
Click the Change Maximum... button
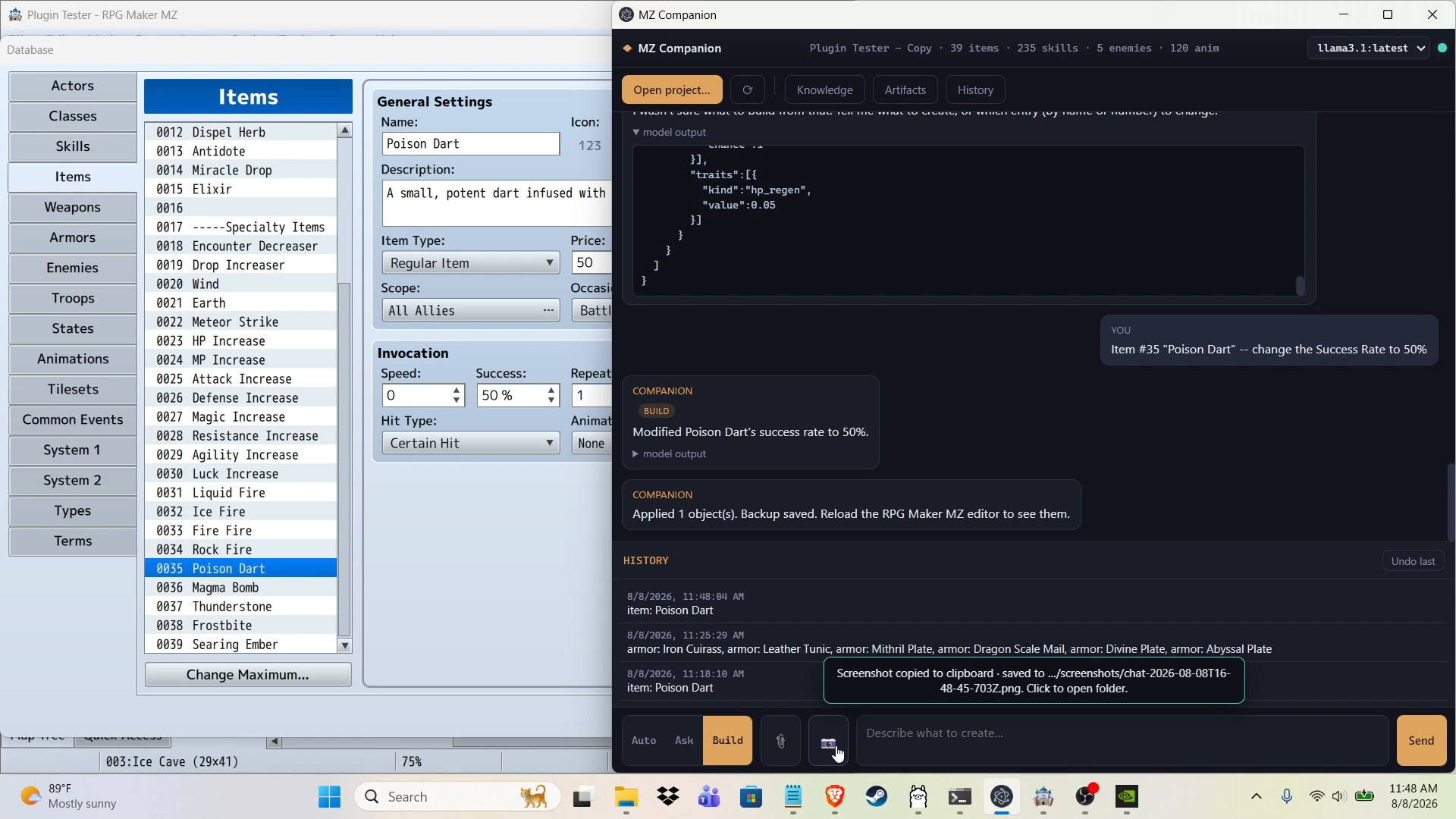point(248,675)
